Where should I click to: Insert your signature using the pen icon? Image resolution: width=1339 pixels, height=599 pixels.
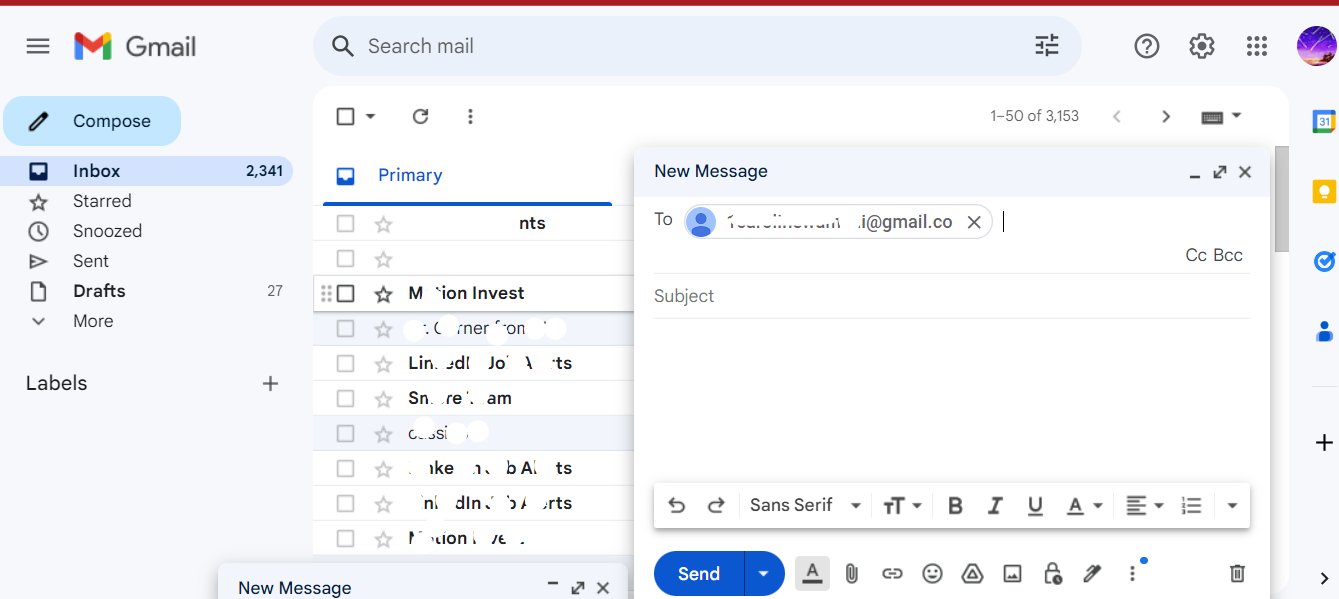tap(1092, 573)
